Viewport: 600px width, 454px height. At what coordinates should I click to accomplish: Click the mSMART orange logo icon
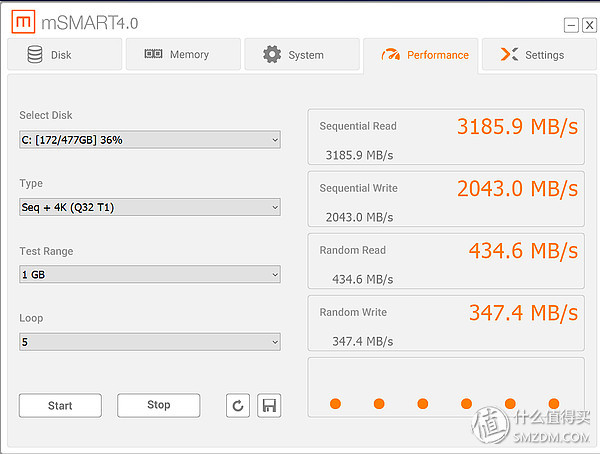(x=23, y=22)
